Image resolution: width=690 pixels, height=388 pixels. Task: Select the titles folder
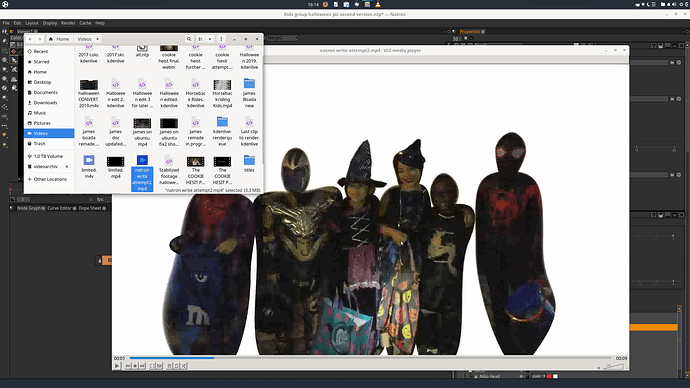point(249,164)
